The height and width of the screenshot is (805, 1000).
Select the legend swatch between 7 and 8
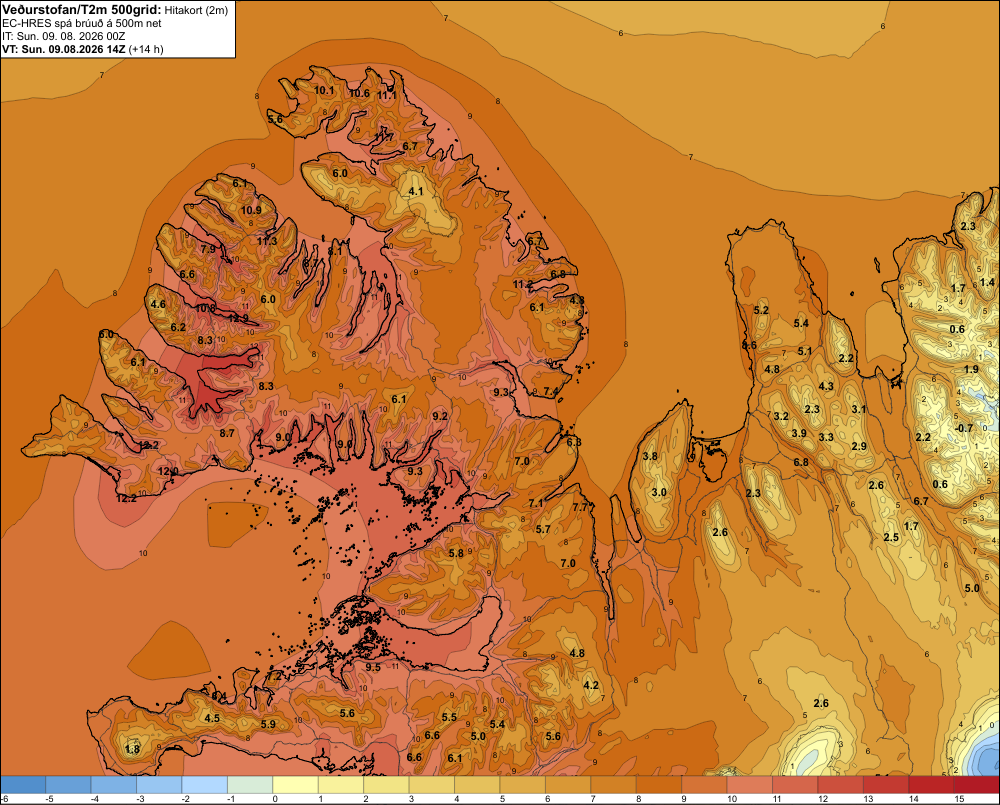[614, 785]
